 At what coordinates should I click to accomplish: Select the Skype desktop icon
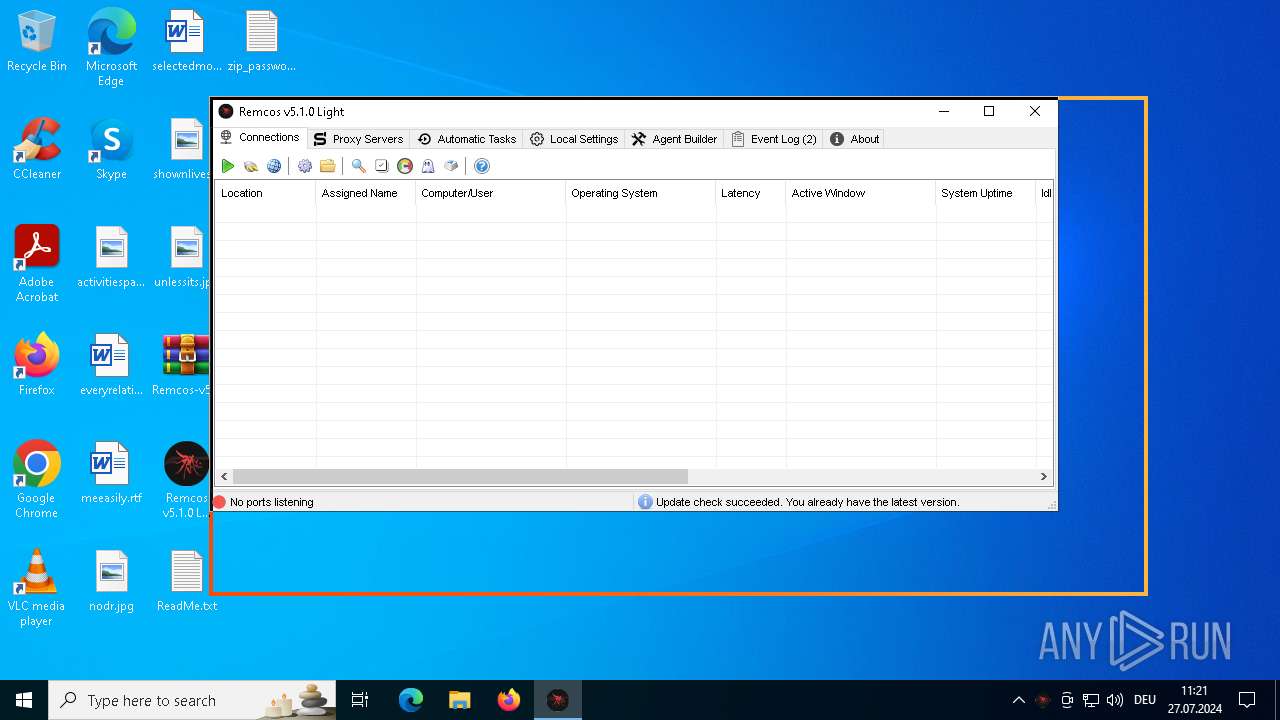click(111, 149)
